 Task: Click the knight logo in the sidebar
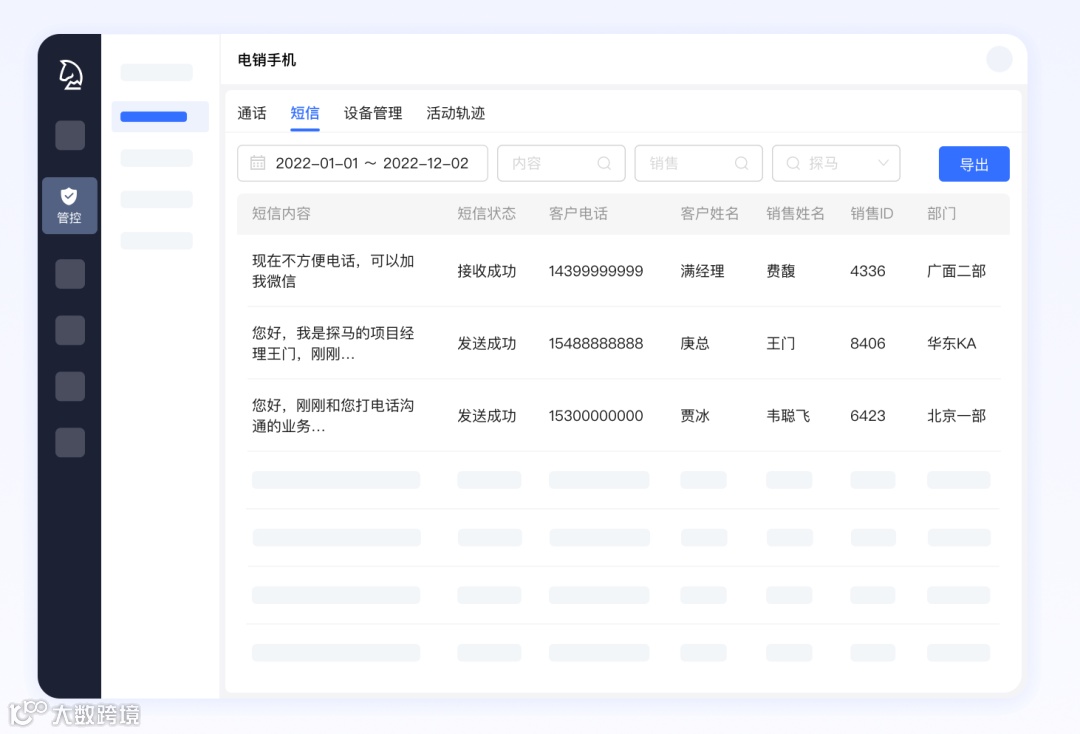[69, 74]
